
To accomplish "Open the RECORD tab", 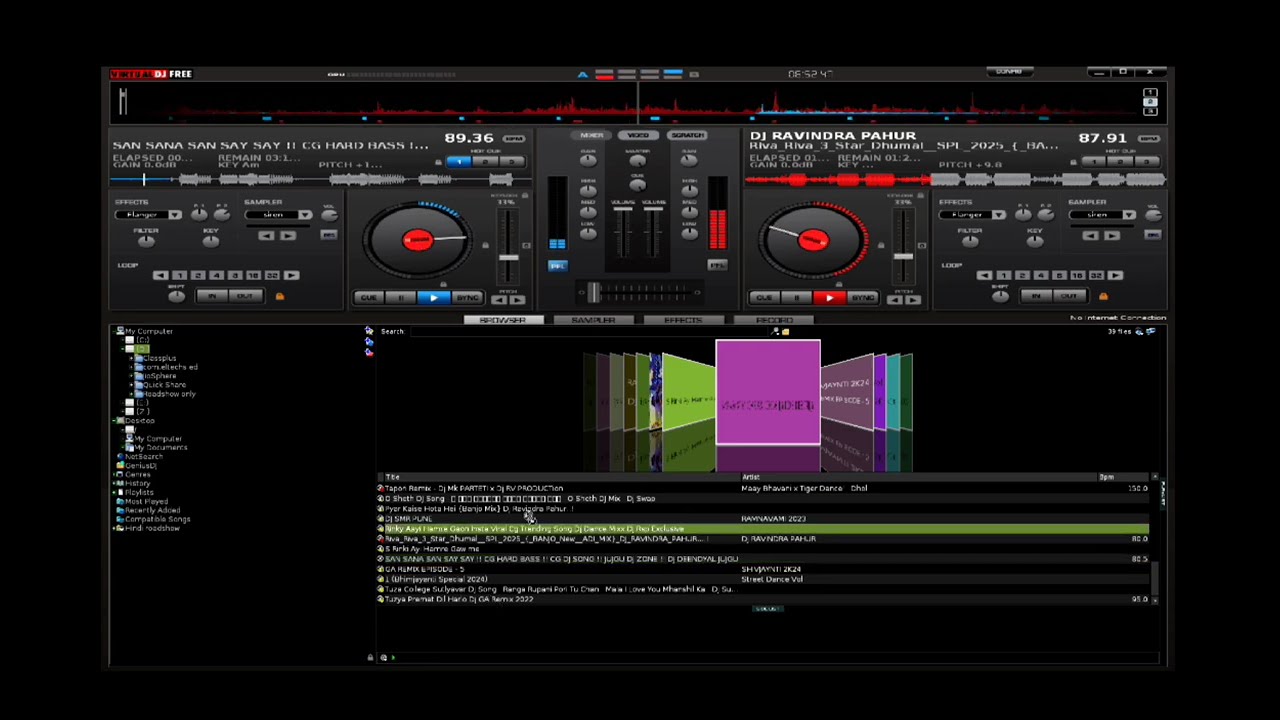I will click(775, 320).
